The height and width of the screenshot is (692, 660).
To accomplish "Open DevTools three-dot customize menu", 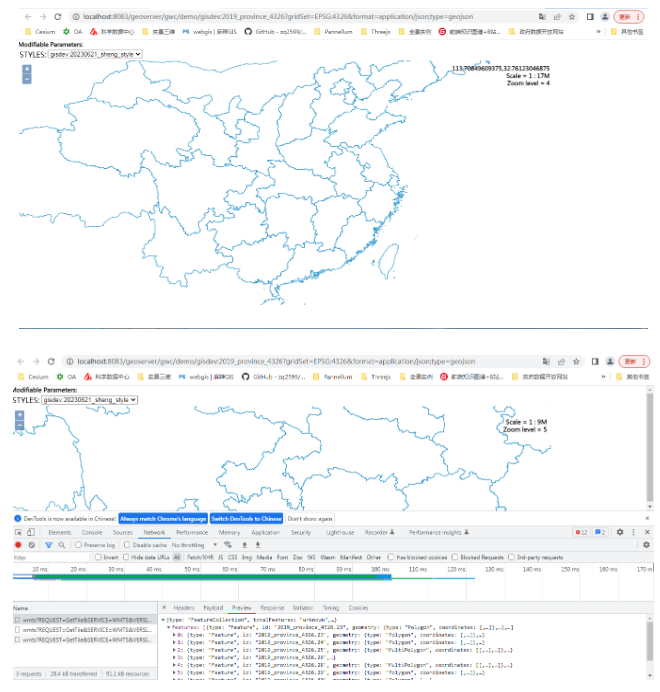I will pos(634,532).
